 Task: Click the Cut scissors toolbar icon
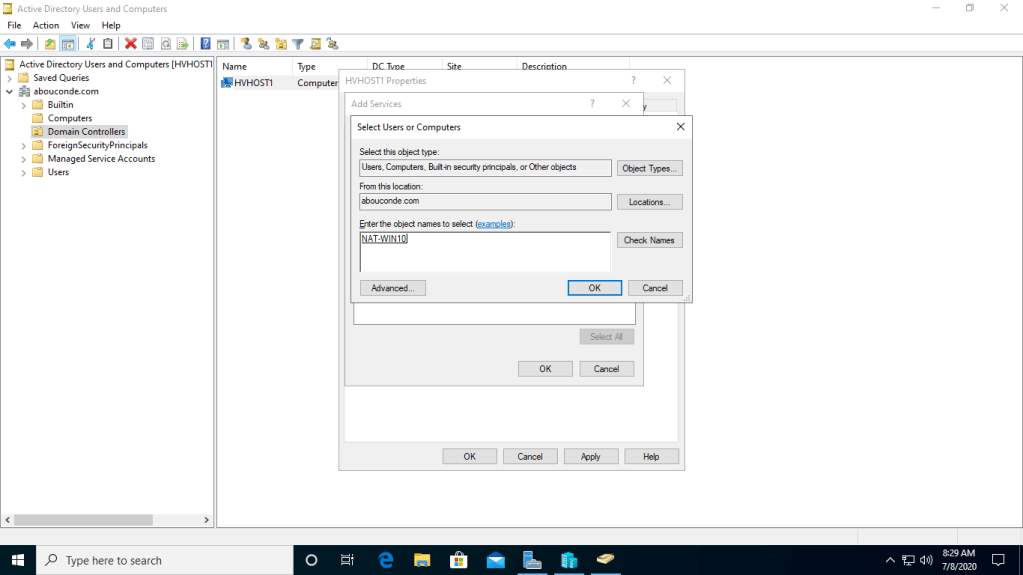[x=90, y=44]
